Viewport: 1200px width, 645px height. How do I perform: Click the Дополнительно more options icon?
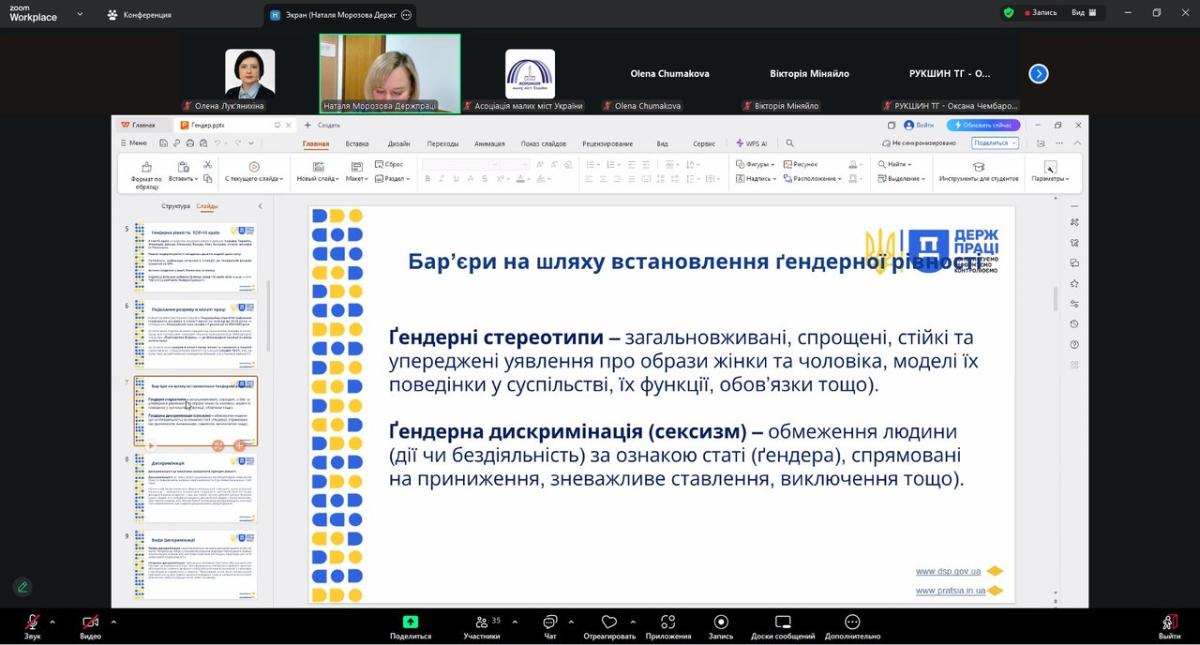(x=852, y=622)
